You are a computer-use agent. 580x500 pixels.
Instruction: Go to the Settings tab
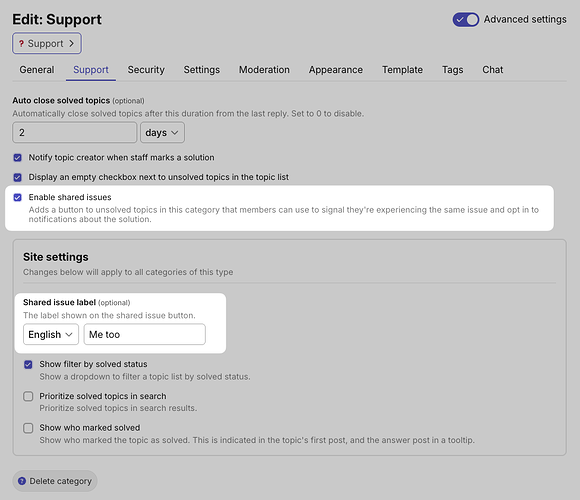[x=202, y=70]
